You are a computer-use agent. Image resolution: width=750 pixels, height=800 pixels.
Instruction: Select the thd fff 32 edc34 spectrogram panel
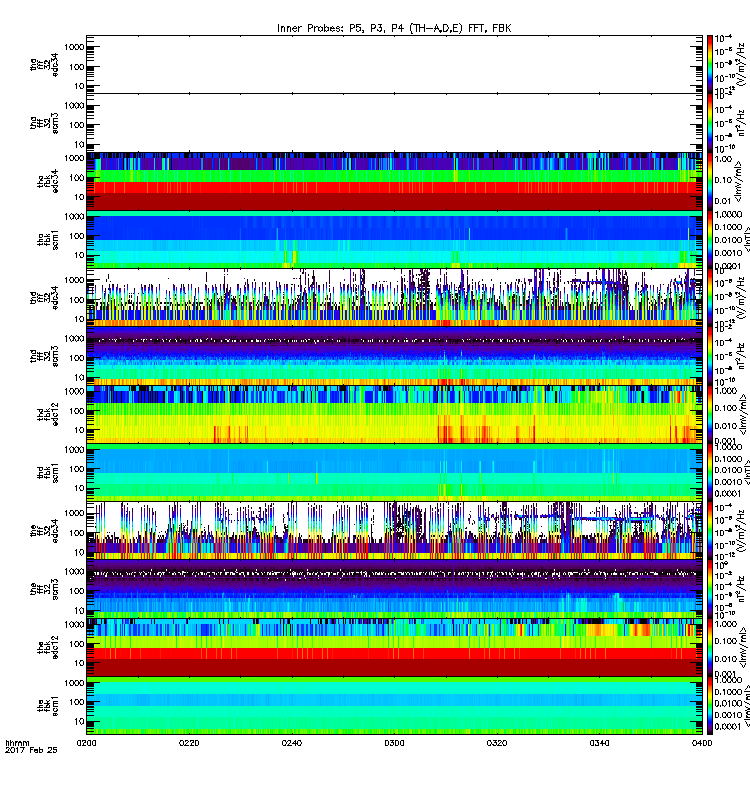(x=394, y=297)
